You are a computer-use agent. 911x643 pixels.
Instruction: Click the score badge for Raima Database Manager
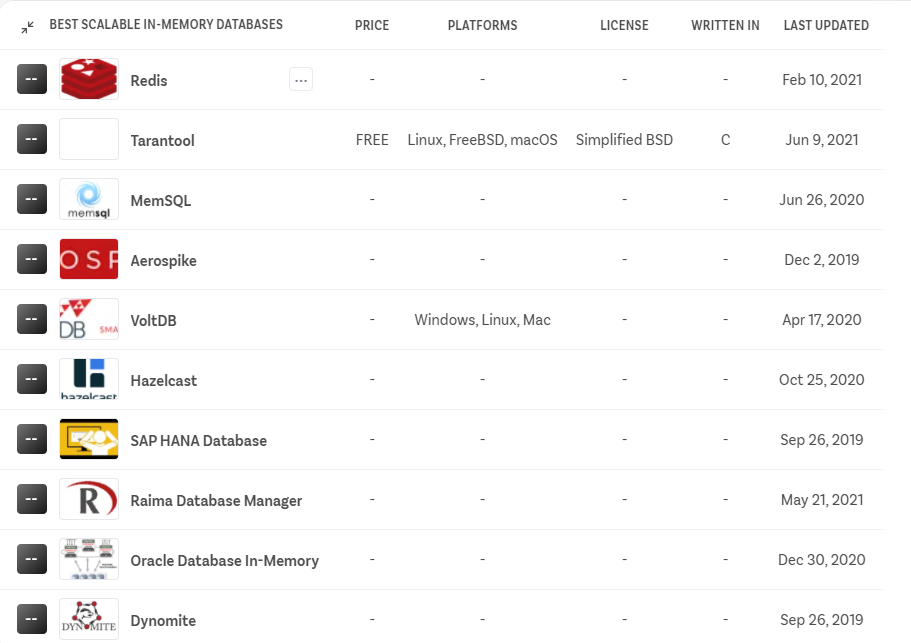32,499
